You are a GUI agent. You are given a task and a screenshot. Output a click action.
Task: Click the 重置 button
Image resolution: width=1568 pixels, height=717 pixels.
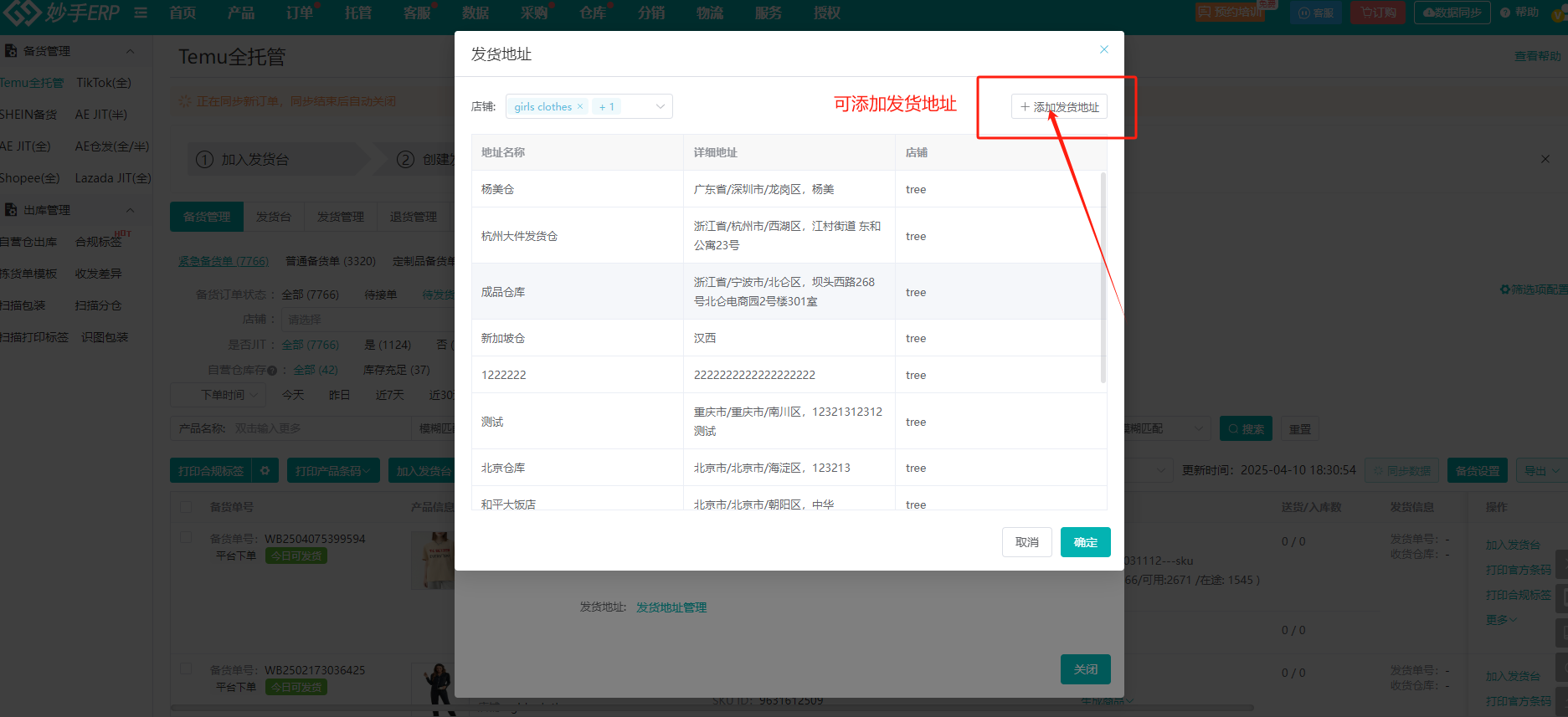pyautogui.click(x=1300, y=428)
